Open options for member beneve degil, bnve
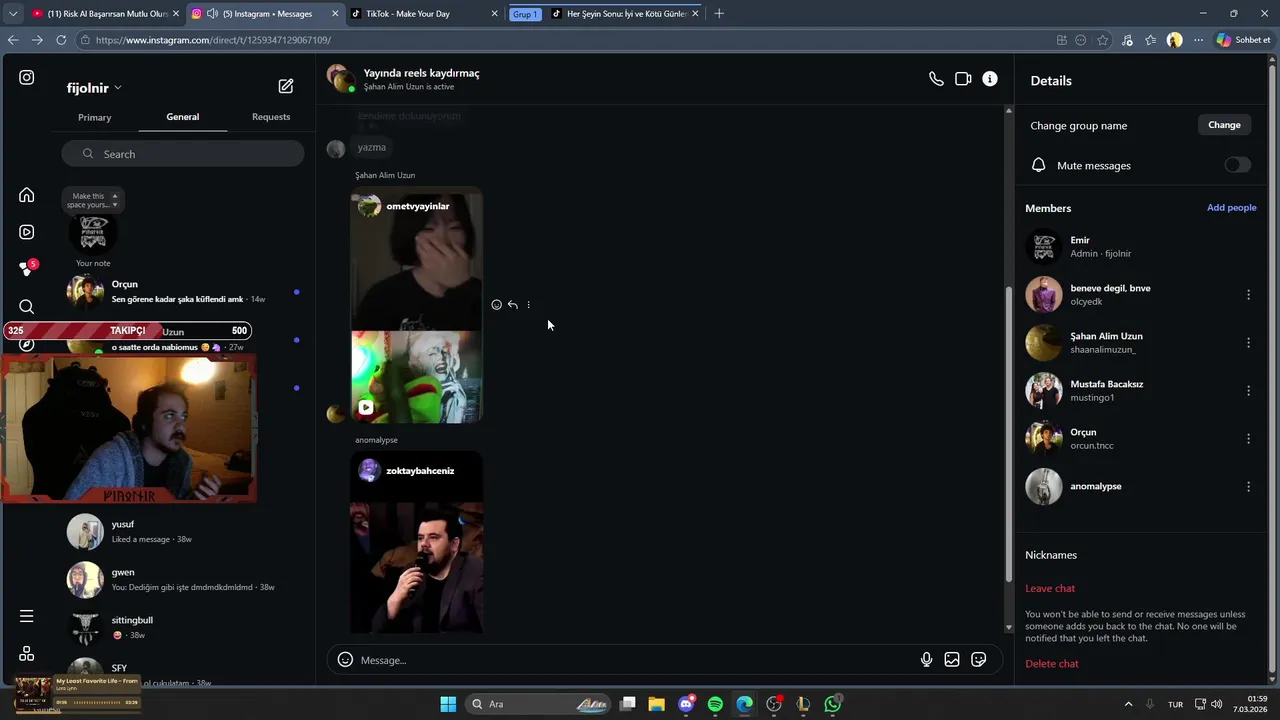Image resolution: width=1280 pixels, height=720 pixels. (1248, 294)
